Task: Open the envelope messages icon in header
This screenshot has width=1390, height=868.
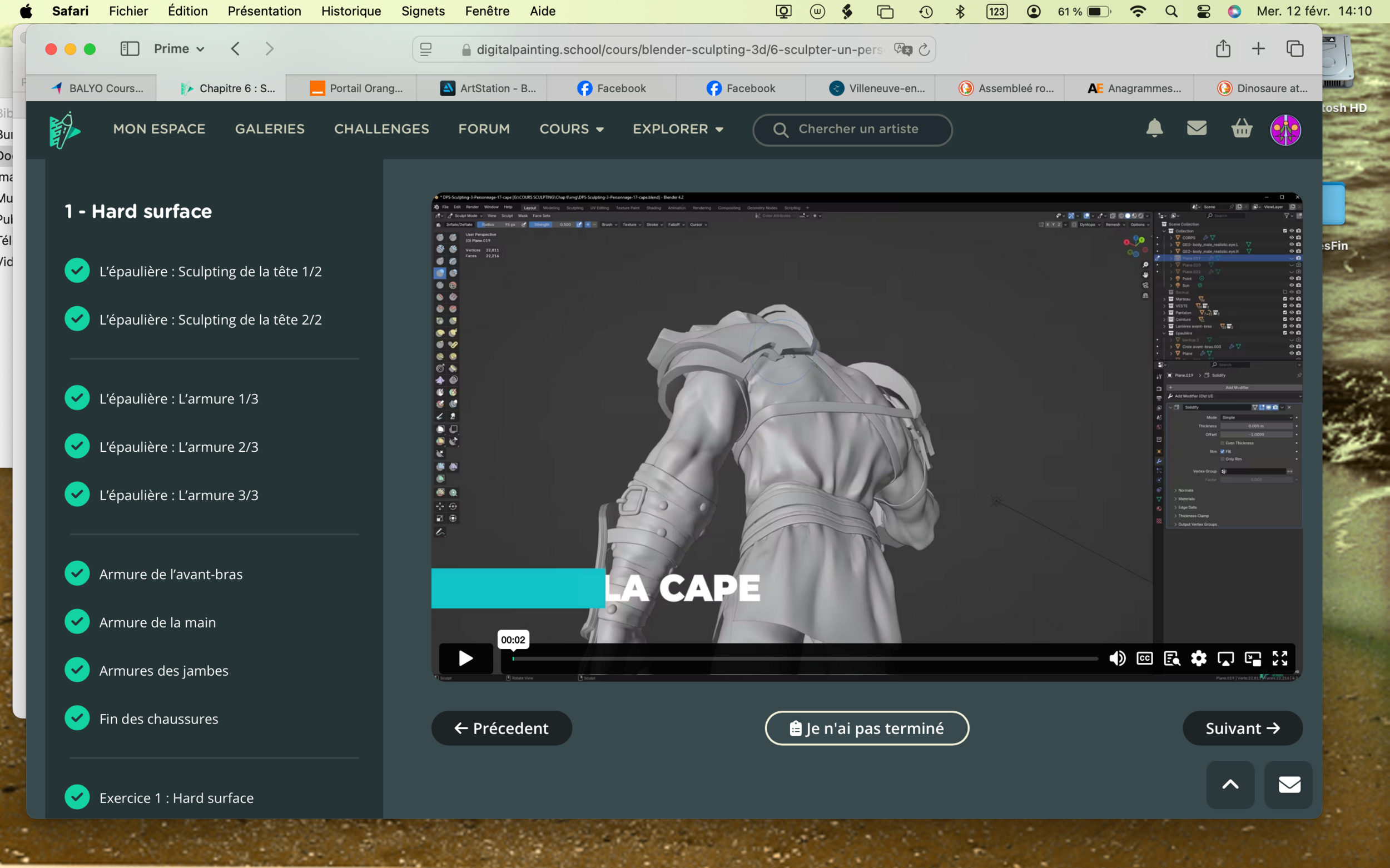Action: pyautogui.click(x=1197, y=128)
